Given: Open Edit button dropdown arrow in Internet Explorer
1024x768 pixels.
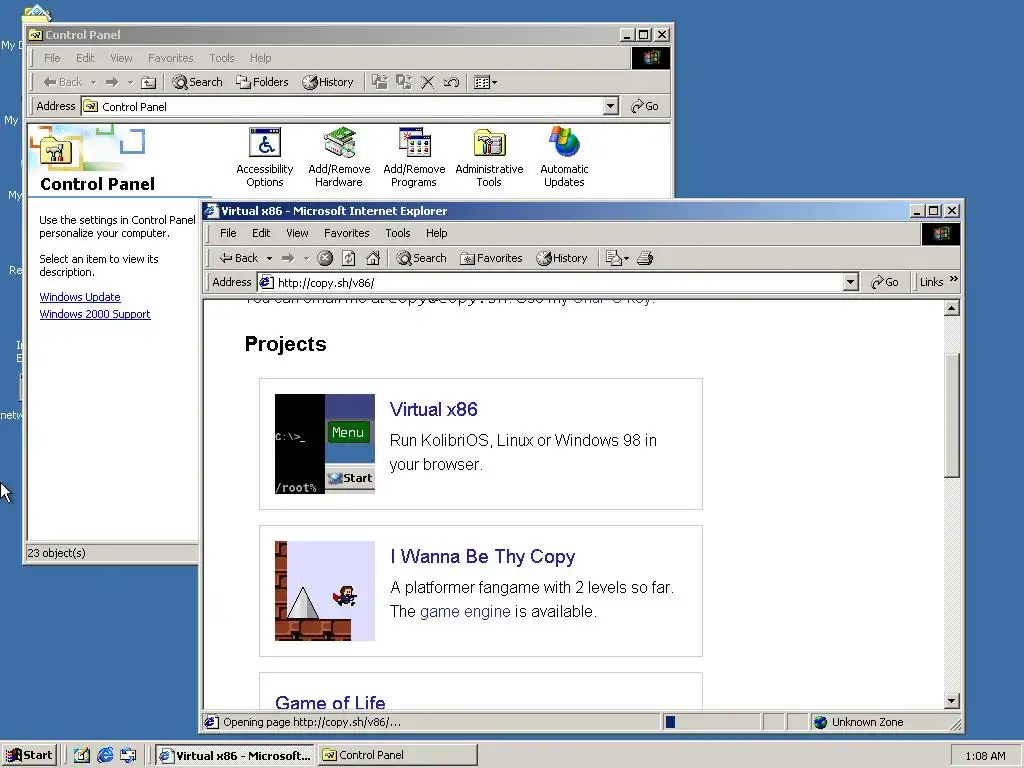Looking at the screenshot, I should [626, 259].
